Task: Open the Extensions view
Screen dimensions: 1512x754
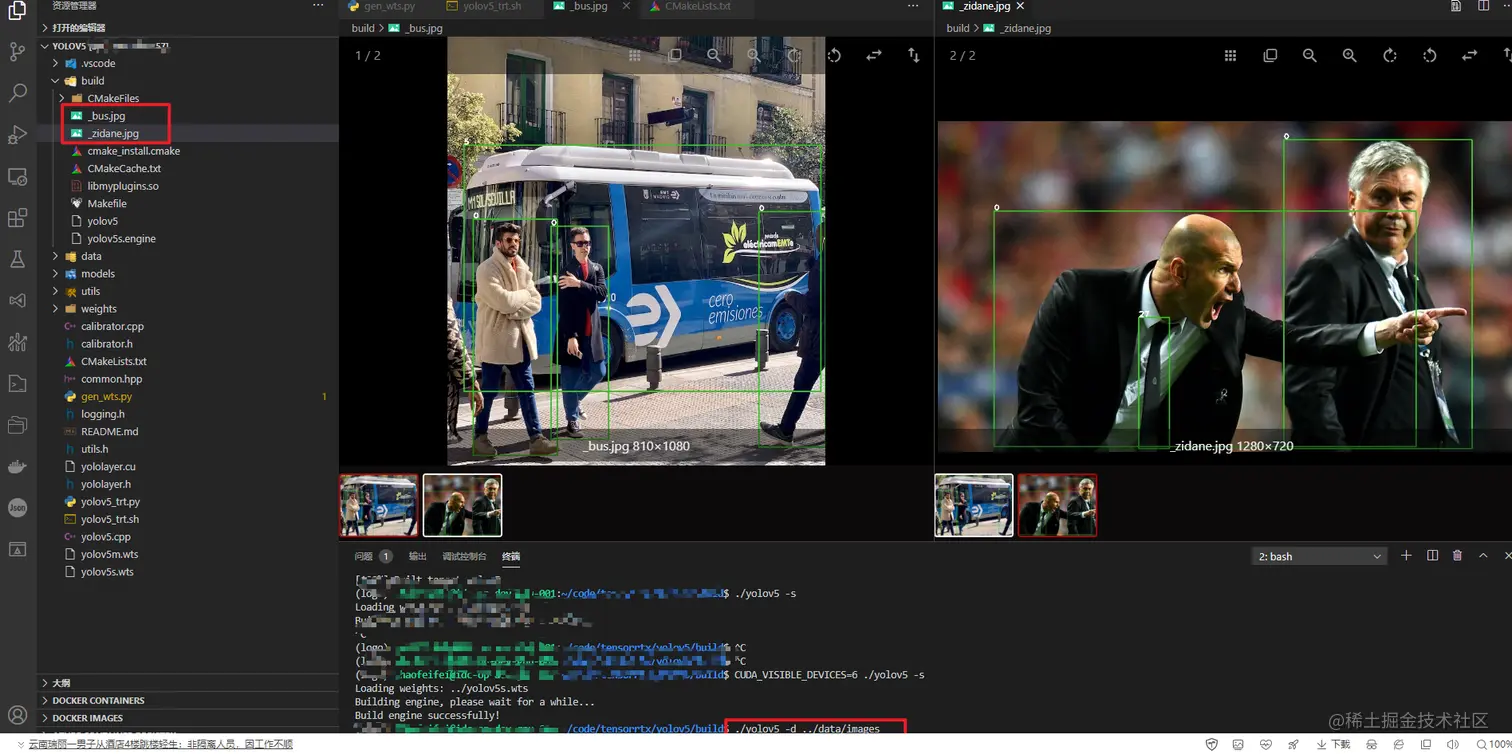Action: 17,218
